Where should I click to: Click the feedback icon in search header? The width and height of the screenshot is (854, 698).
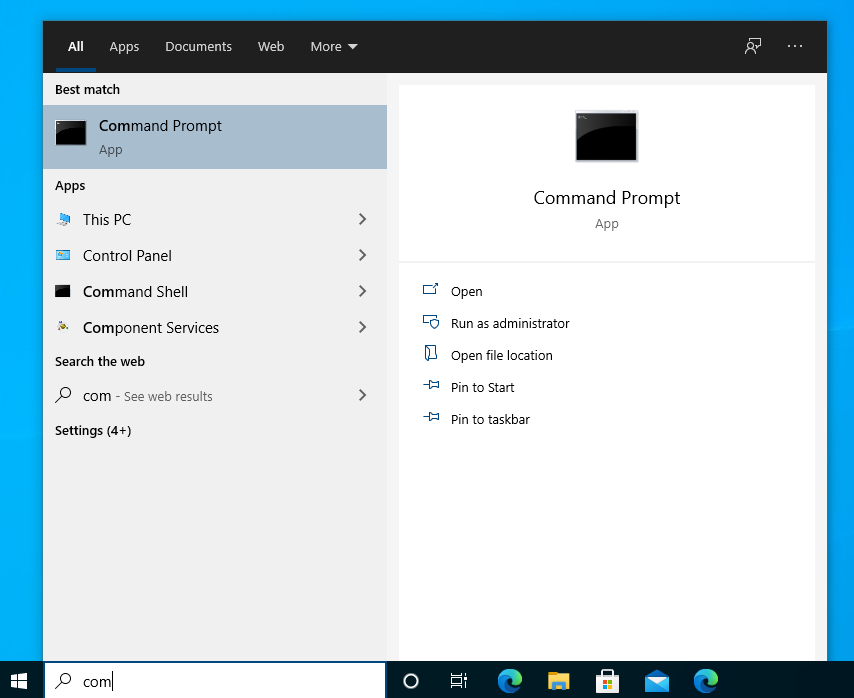pos(753,46)
